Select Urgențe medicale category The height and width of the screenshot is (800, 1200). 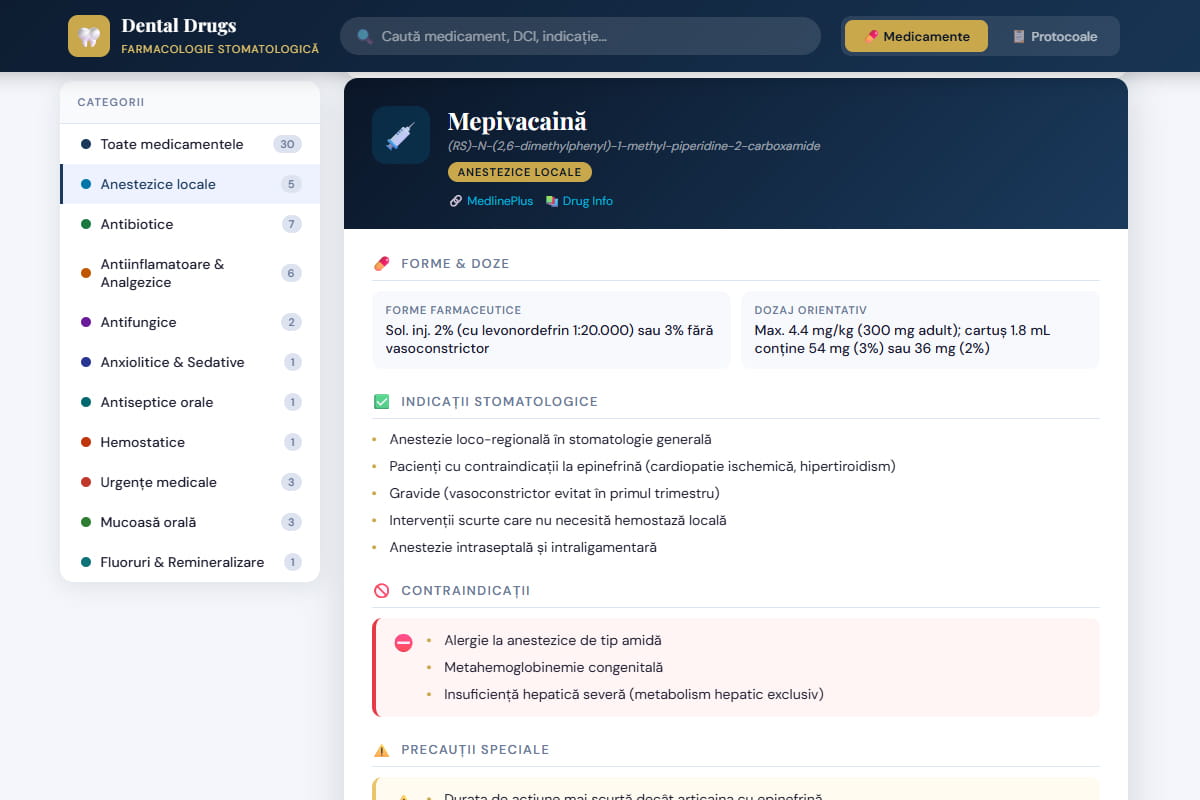pyautogui.click(x=190, y=482)
